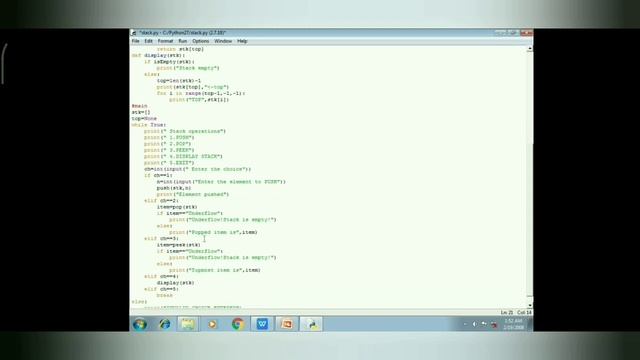This screenshot has width=640, height=360.
Task: Click the 'top=None' line
Action: (144, 118)
